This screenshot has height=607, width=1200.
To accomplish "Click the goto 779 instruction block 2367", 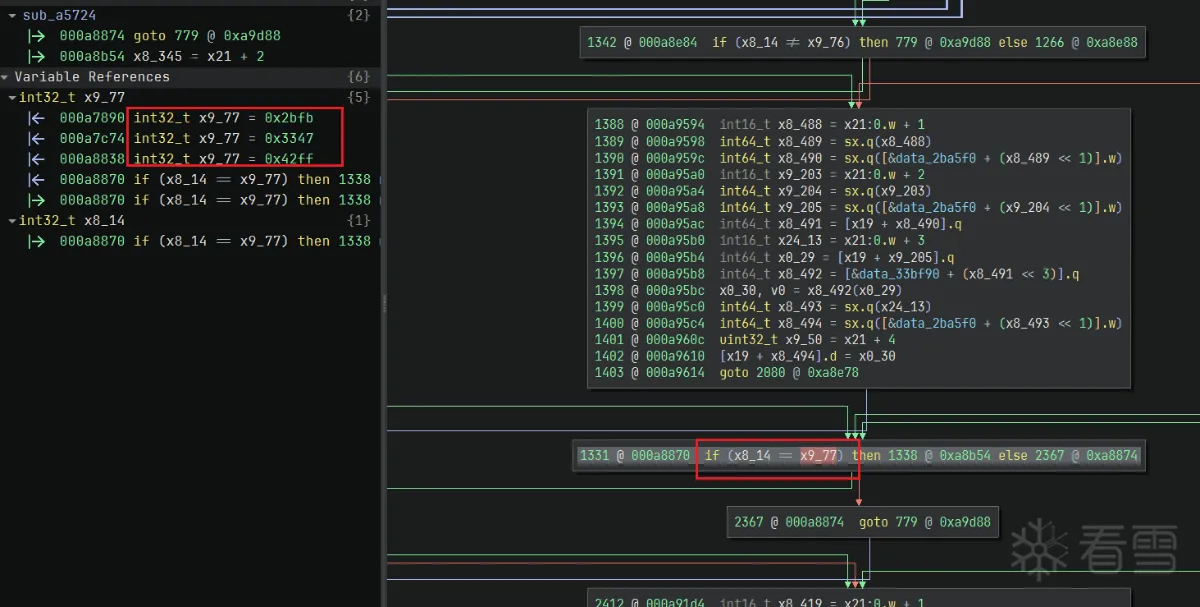I will [862, 522].
